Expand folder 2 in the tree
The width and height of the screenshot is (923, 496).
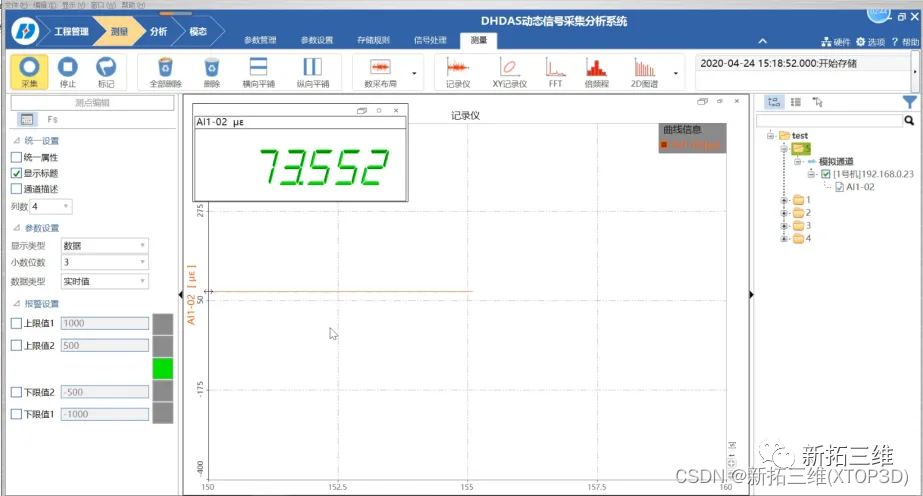tap(783, 213)
